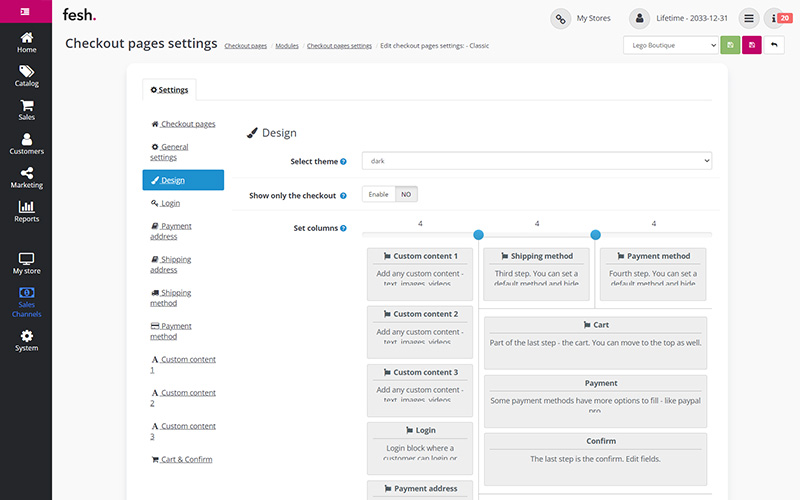Open Catalog from the sidebar

pyautogui.click(x=26, y=76)
